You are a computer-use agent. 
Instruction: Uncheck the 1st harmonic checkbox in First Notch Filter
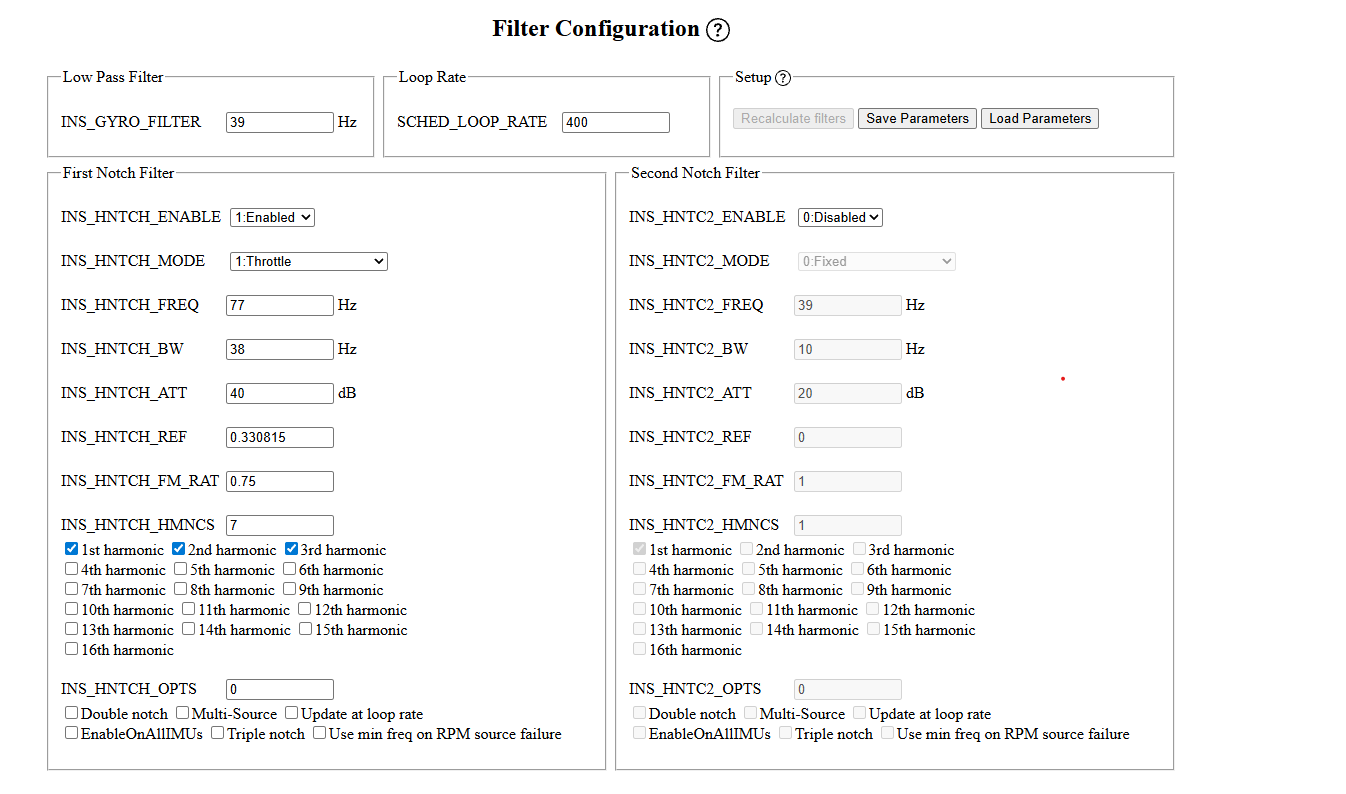pyautogui.click(x=72, y=549)
